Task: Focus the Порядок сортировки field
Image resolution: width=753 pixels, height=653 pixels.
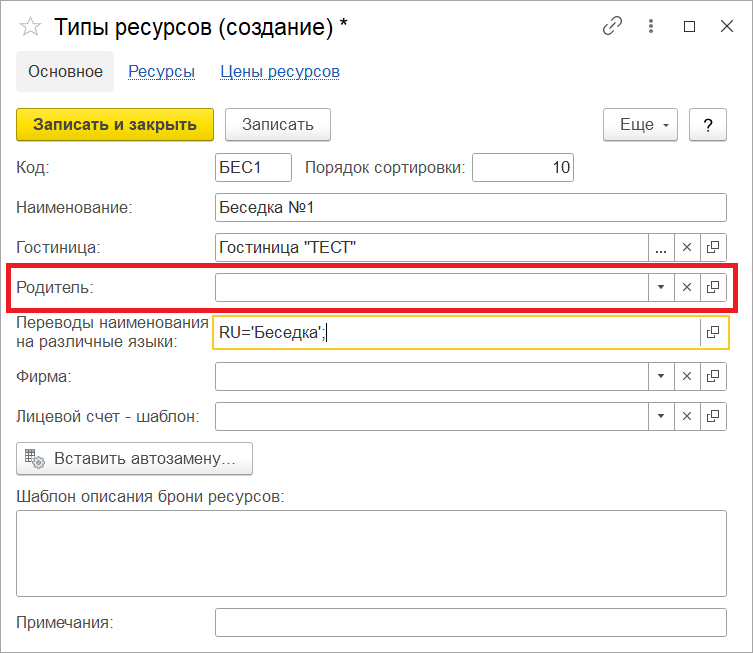Action: [x=523, y=168]
